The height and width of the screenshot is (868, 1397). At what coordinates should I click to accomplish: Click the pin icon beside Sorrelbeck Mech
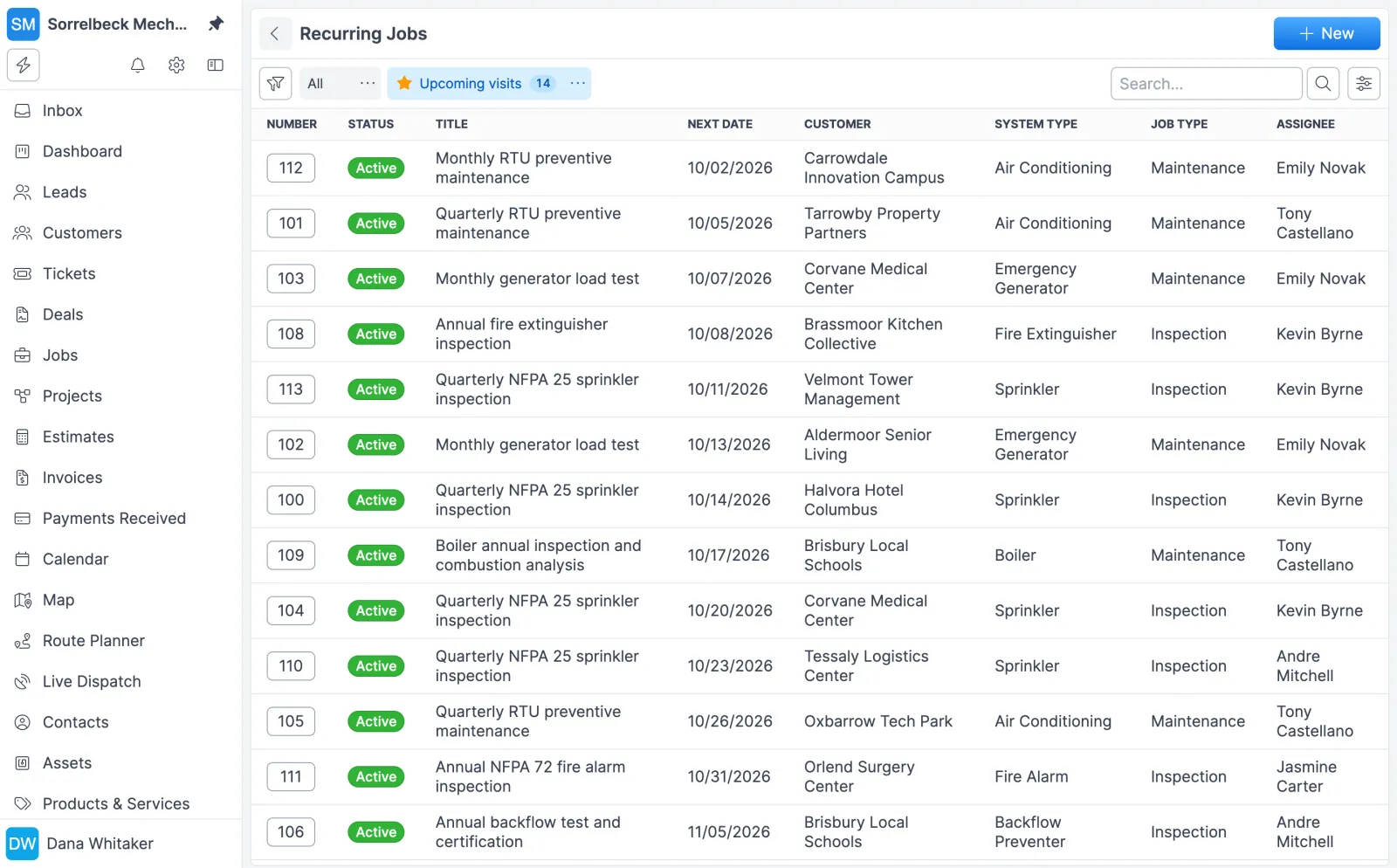[216, 24]
